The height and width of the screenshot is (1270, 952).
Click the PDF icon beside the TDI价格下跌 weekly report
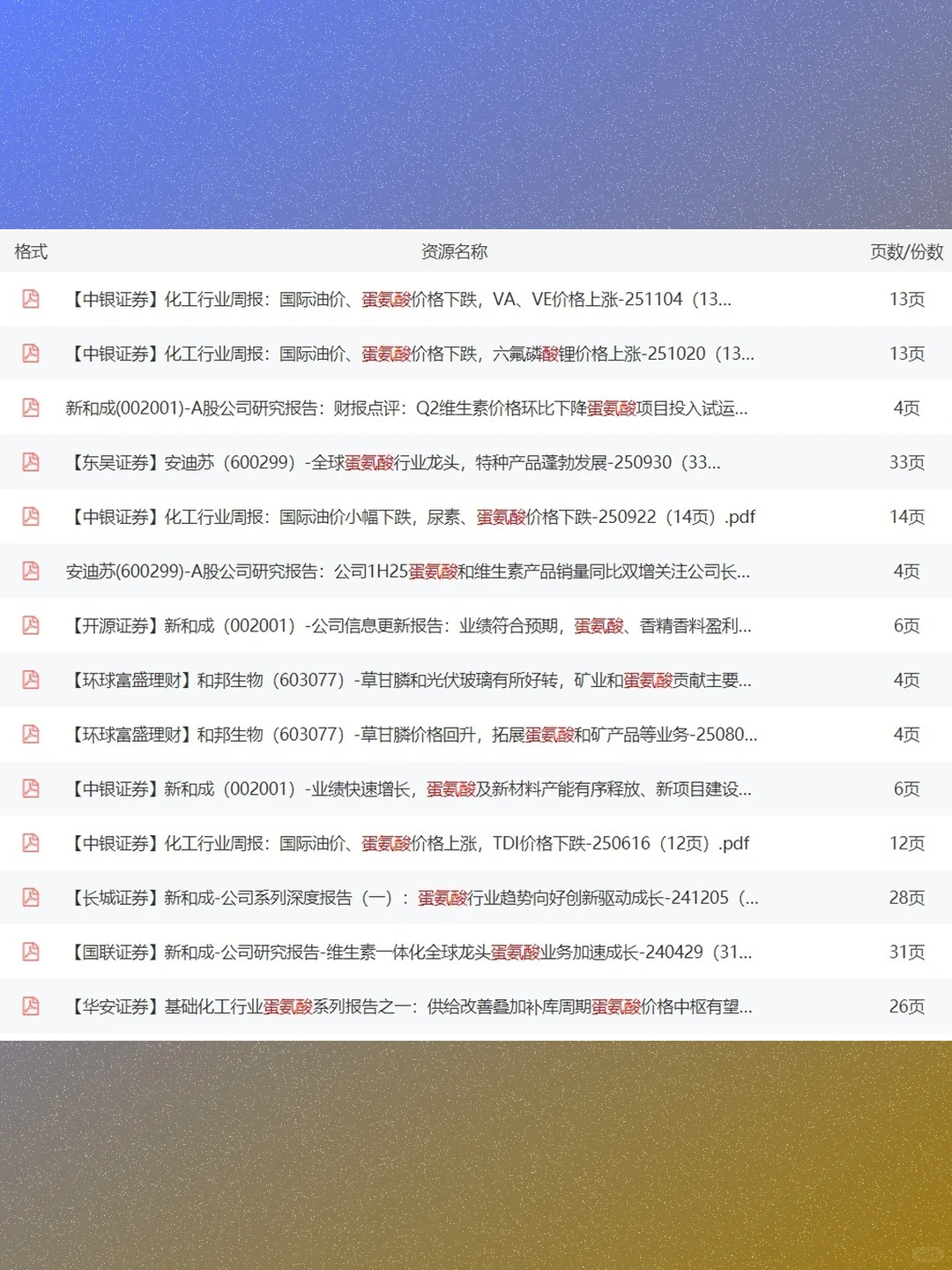(31, 844)
